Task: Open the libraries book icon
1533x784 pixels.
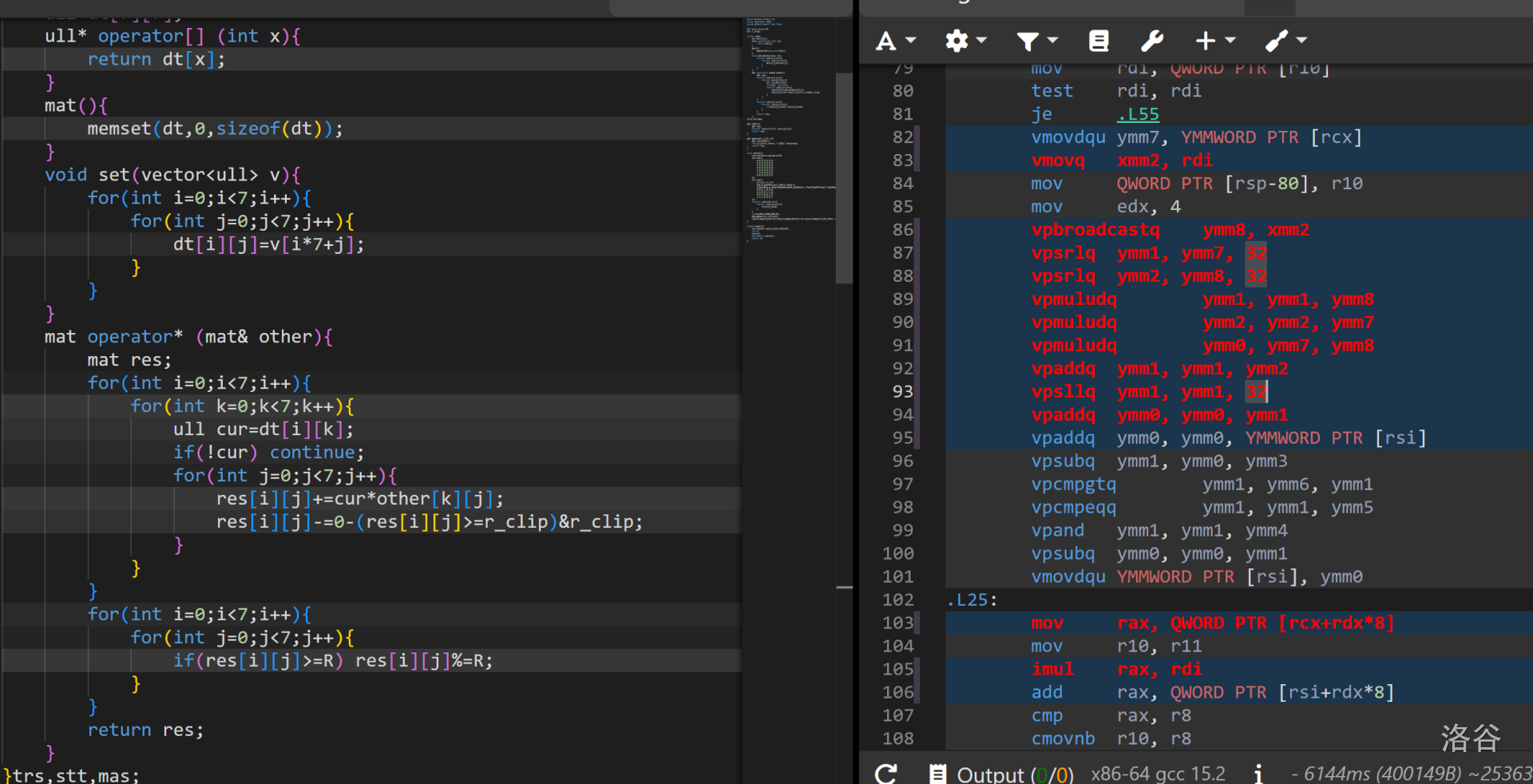Action: tap(1099, 41)
